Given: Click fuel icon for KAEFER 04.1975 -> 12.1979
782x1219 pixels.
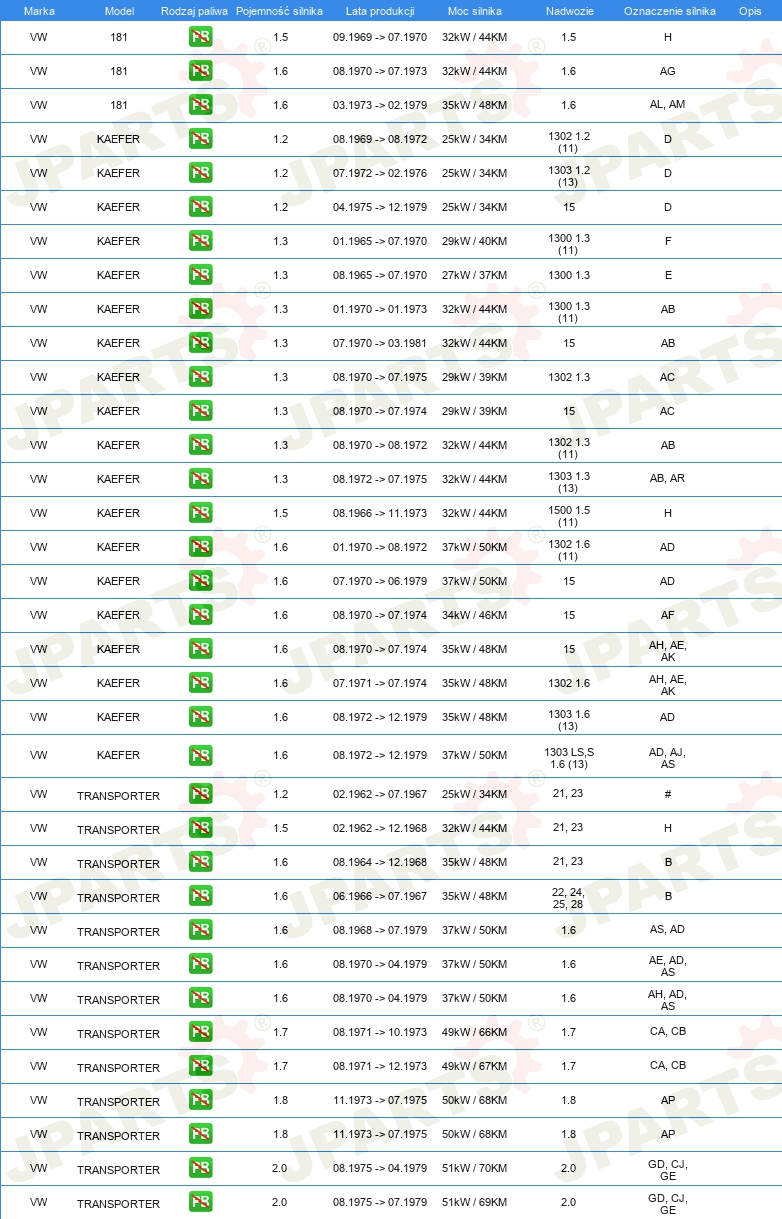Looking at the screenshot, I should coord(200,208).
